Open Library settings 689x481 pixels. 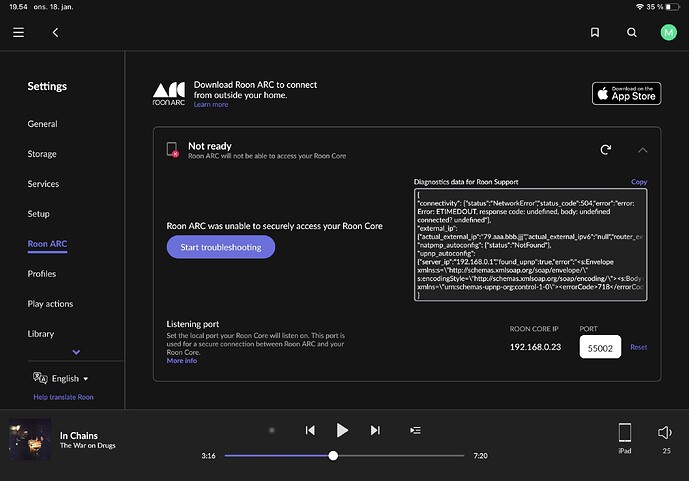click(x=40, y=334)
